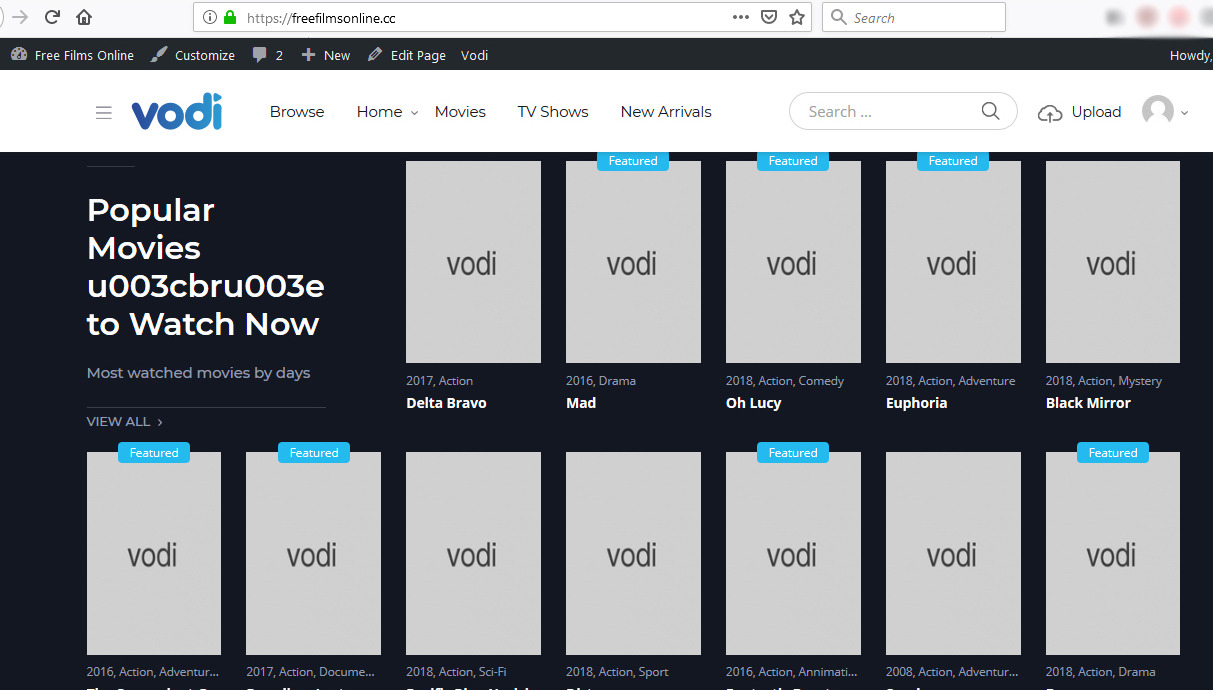The width and height of the screenshot is (1213, 690).
Task: Open Delta Bravo poster thumbnail
Action: tap(473, 262)
